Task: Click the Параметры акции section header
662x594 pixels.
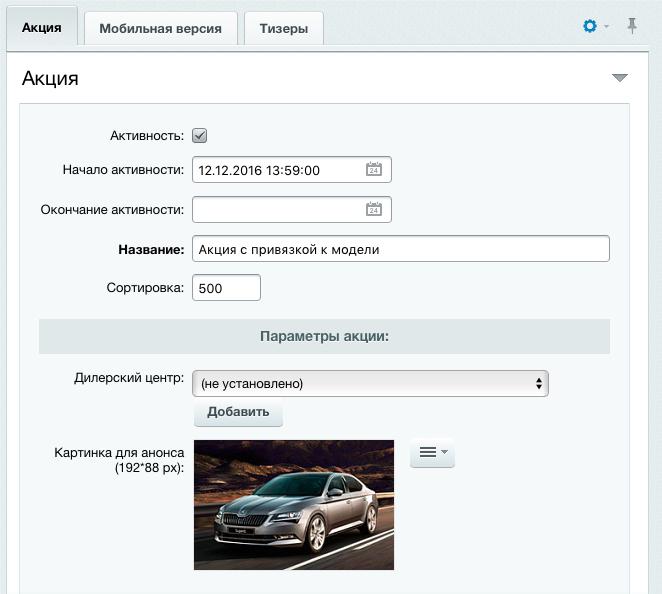Action: coord(324,336)
